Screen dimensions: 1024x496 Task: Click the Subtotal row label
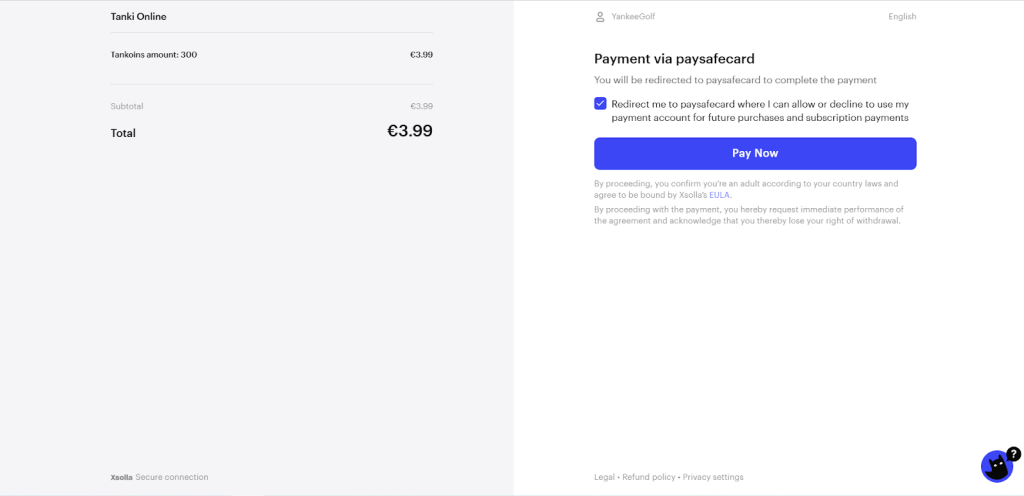point(127,106)
